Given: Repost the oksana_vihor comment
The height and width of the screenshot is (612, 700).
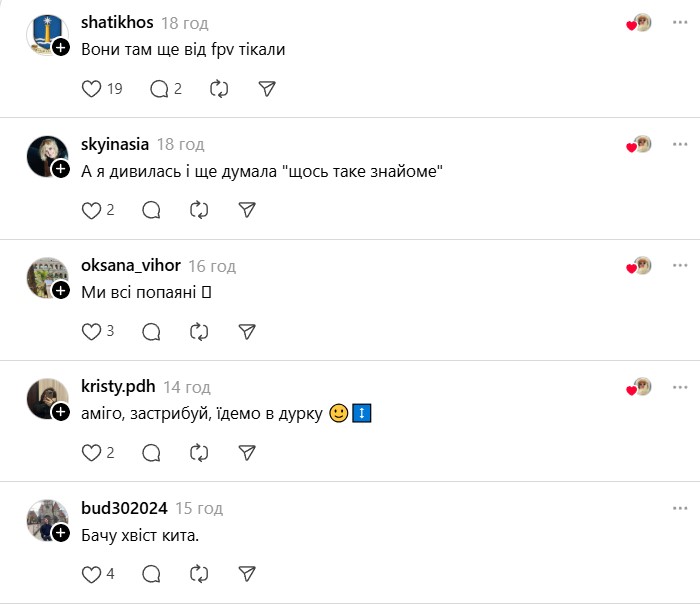Looking at the screenshot, I should [x=199, y=332].
